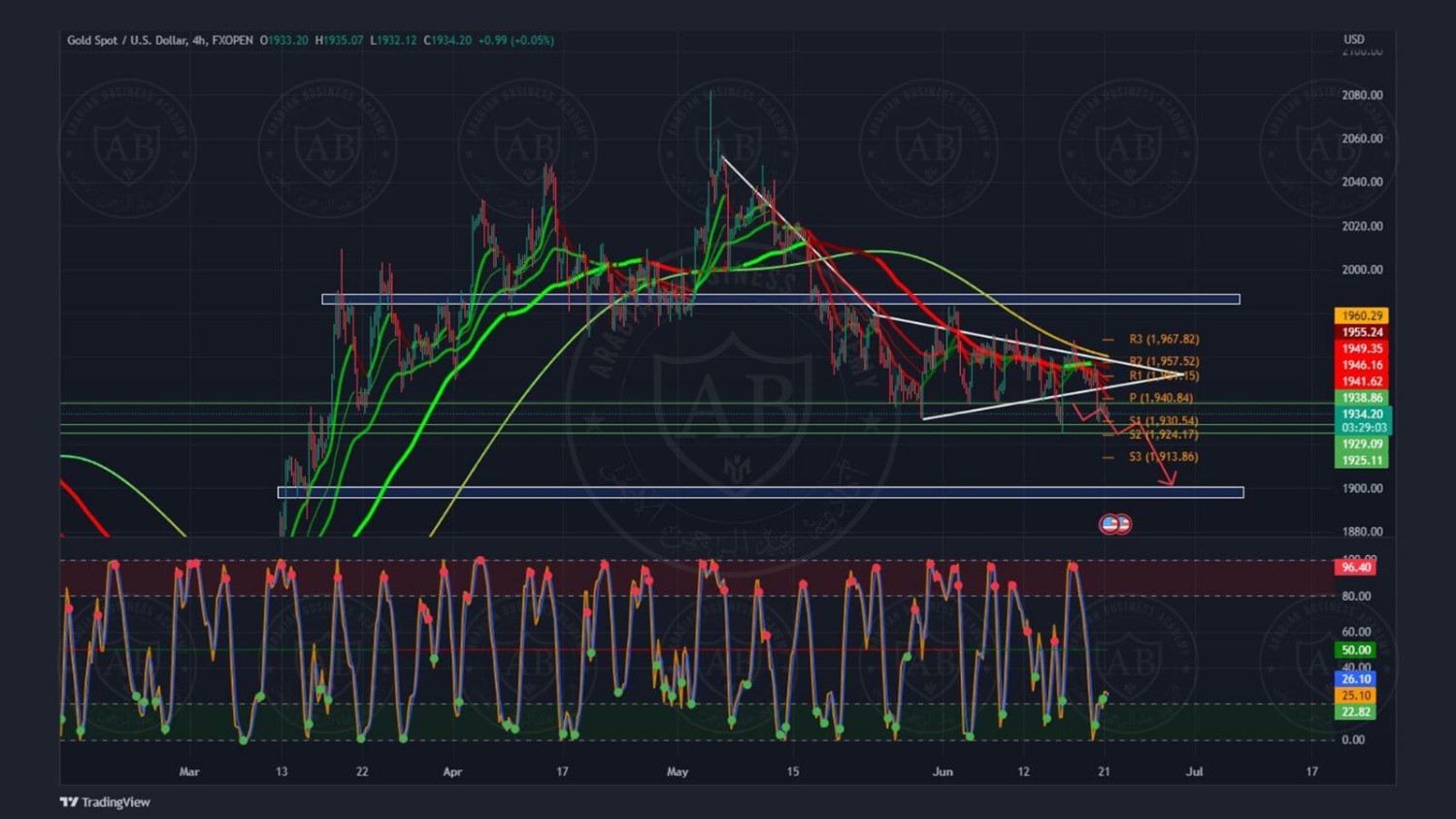
Task: Click the bar countdown timer 03:29:03
Action: pos(1362,428)
